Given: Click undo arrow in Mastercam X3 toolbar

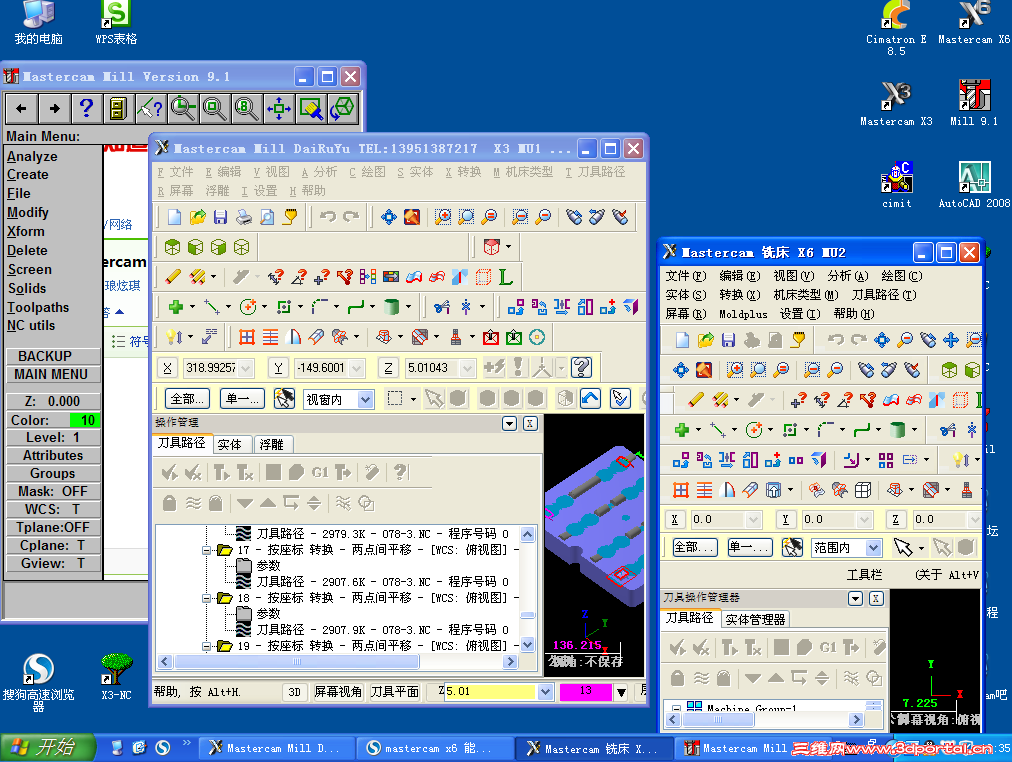Looking at the screenshot, I should point(328,217).
